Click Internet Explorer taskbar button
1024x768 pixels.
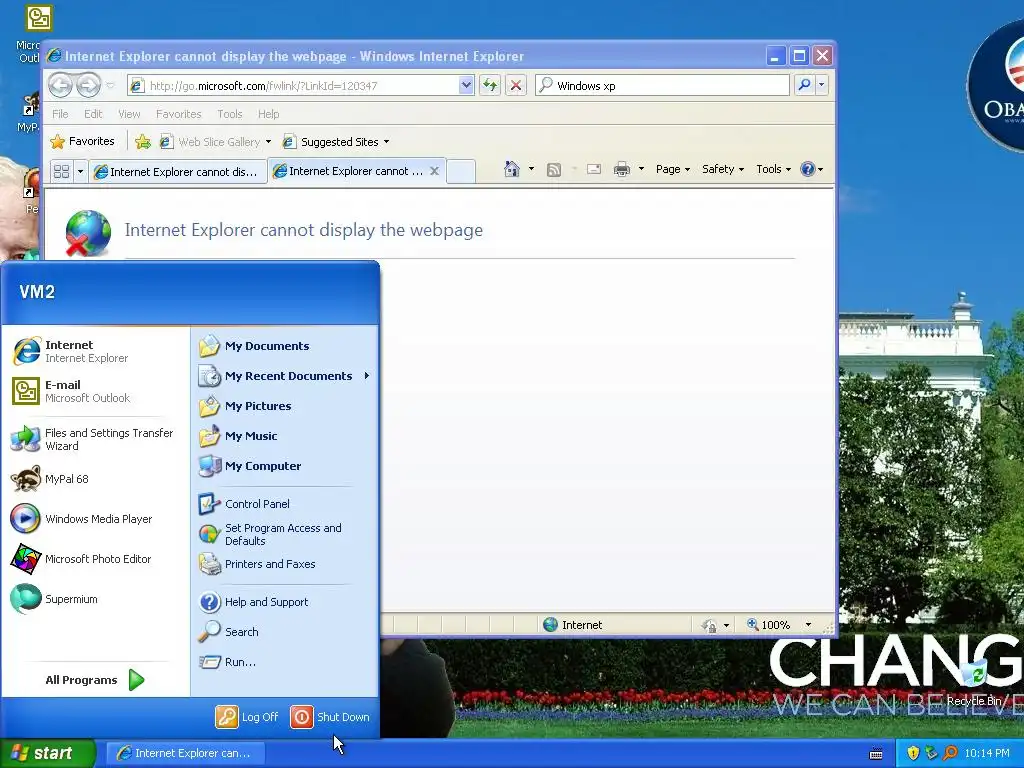(185, 753)
